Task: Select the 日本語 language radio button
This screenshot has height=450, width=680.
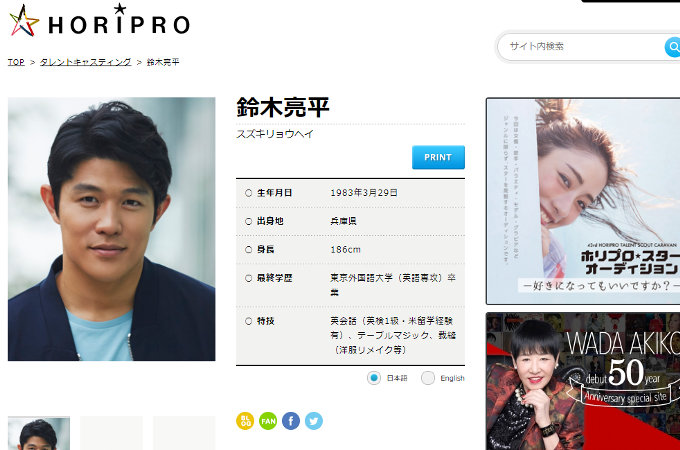Action: click(x=374, y=378)
